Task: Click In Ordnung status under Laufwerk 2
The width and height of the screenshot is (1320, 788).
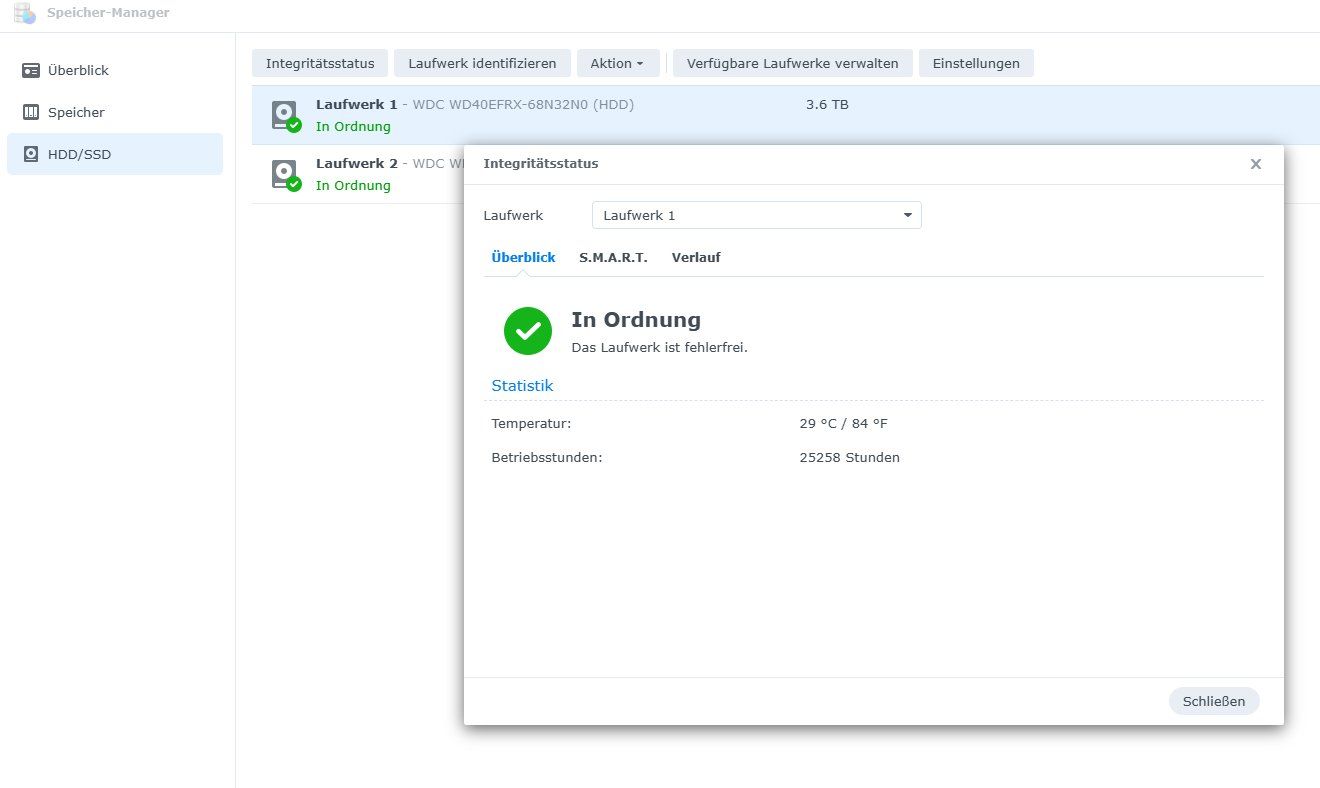Action: point(353,185)
